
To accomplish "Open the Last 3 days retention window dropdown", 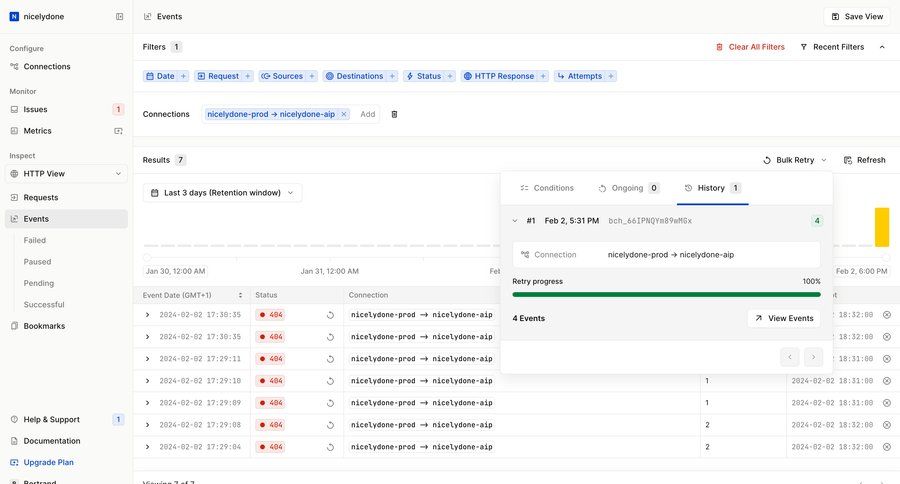I will [222, 193].
